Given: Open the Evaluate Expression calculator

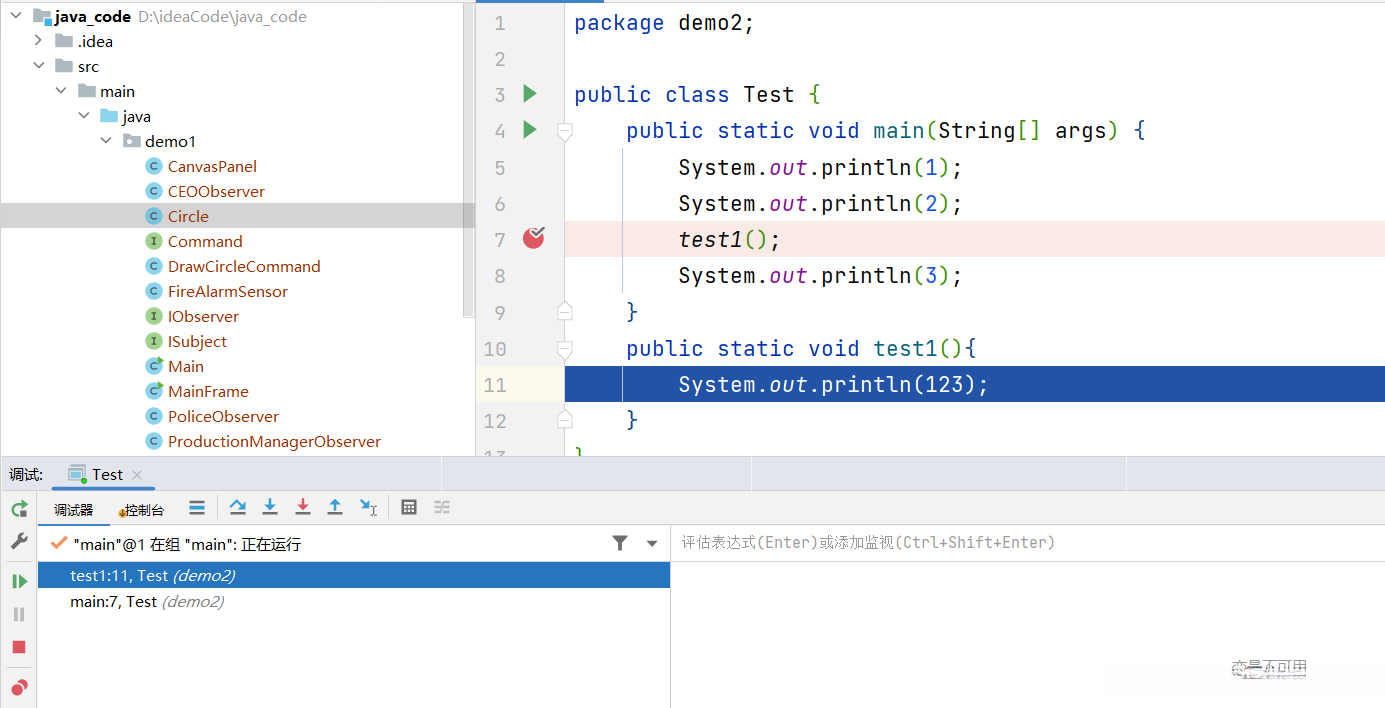Looking at the screenshot, I should (409, 507).
